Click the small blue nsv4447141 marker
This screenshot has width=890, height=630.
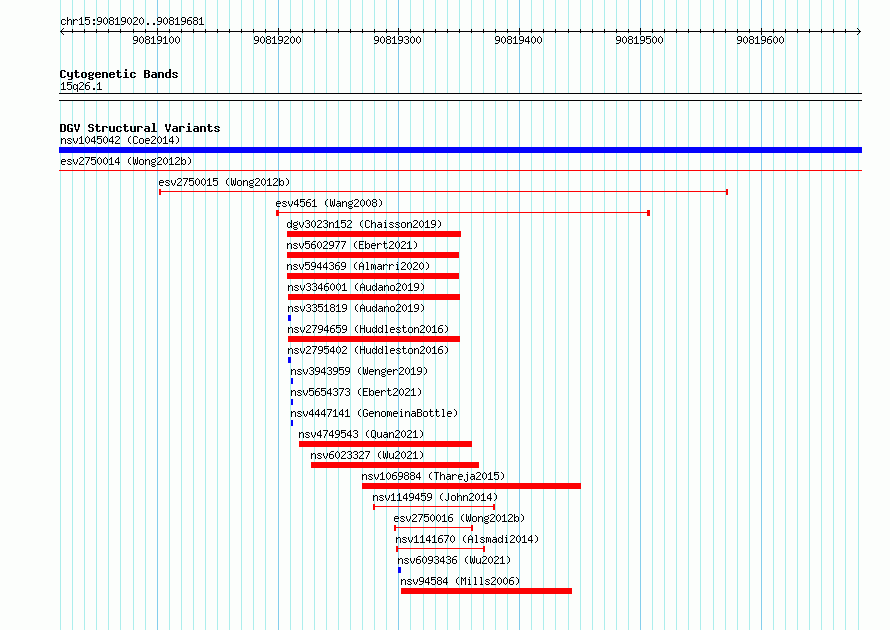point(292,423)
